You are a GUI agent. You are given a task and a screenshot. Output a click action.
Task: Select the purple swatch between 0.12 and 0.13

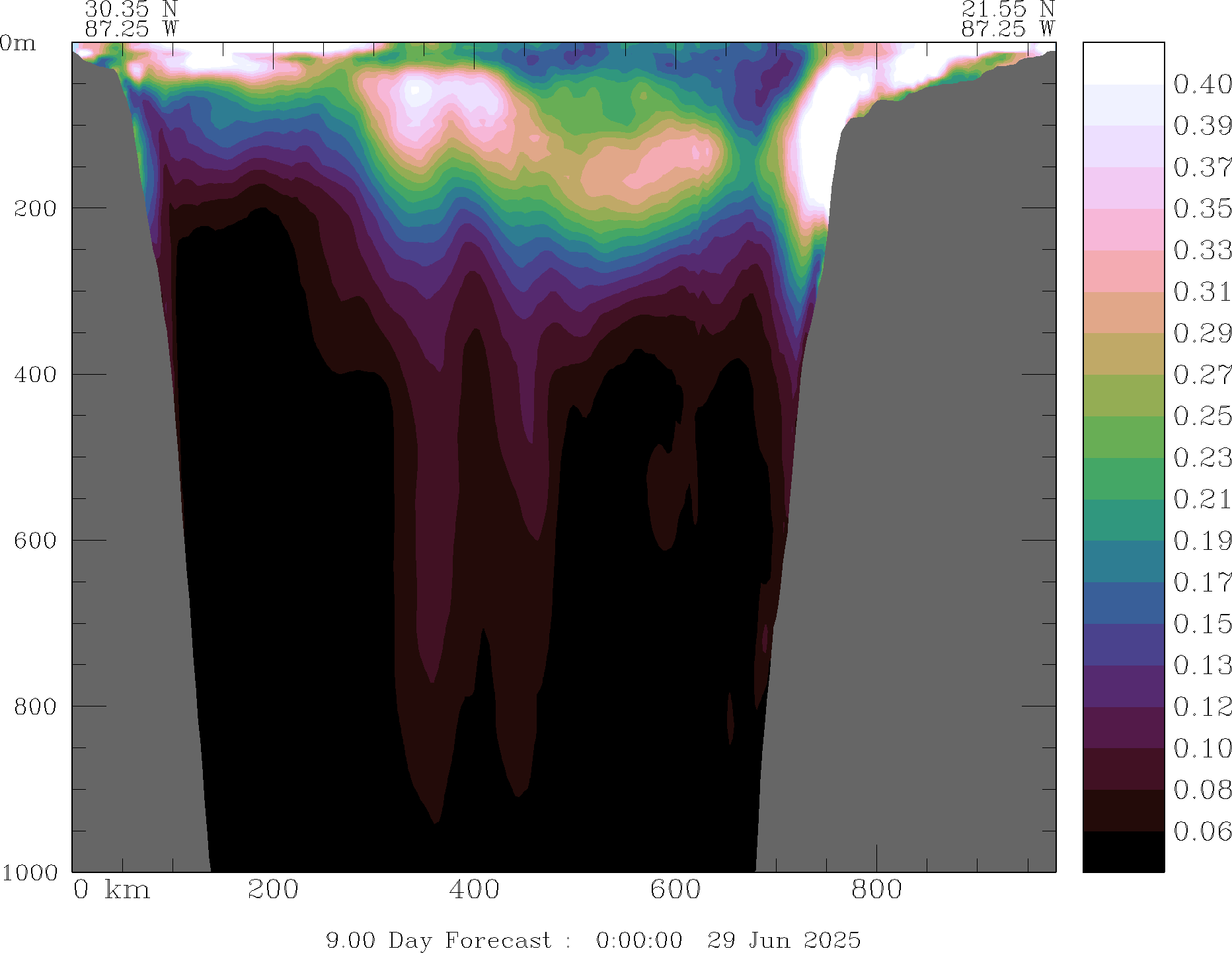coord(1123,686)
